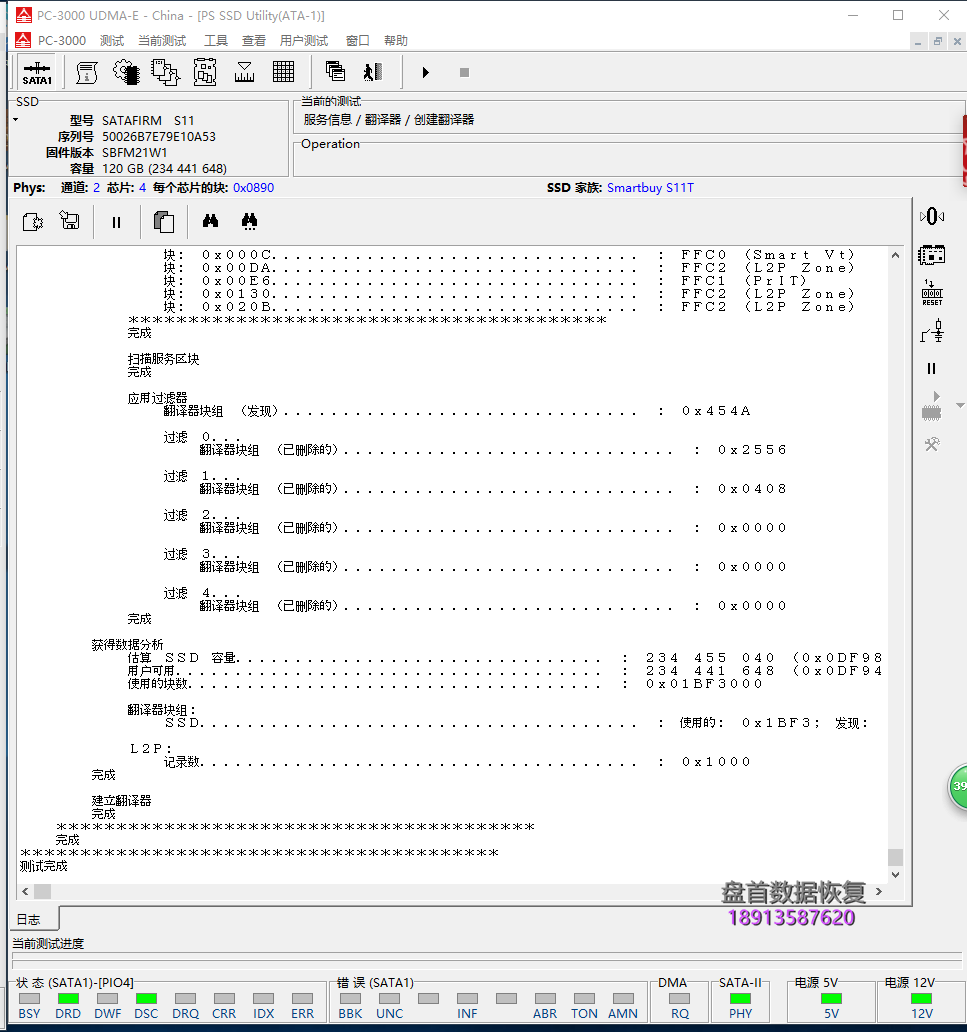
Task: Click the find next binoculars icon
Action: point(249,221)
